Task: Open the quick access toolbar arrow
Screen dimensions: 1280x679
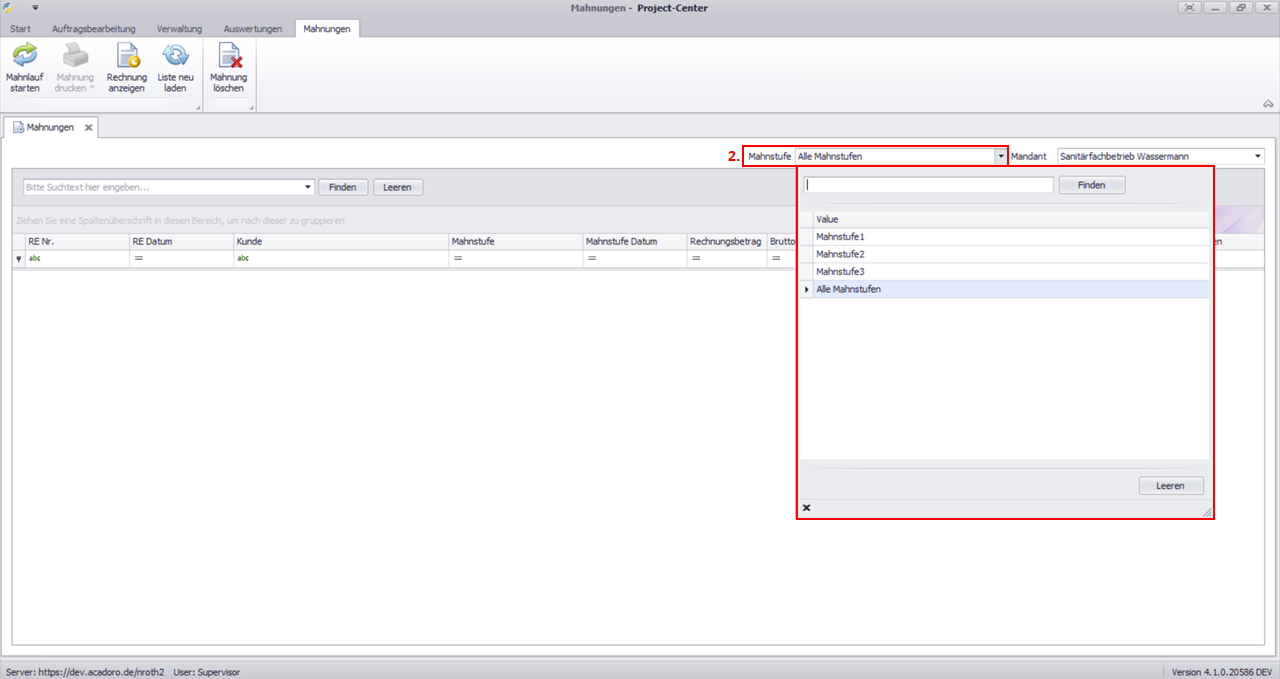Action: 34,7
